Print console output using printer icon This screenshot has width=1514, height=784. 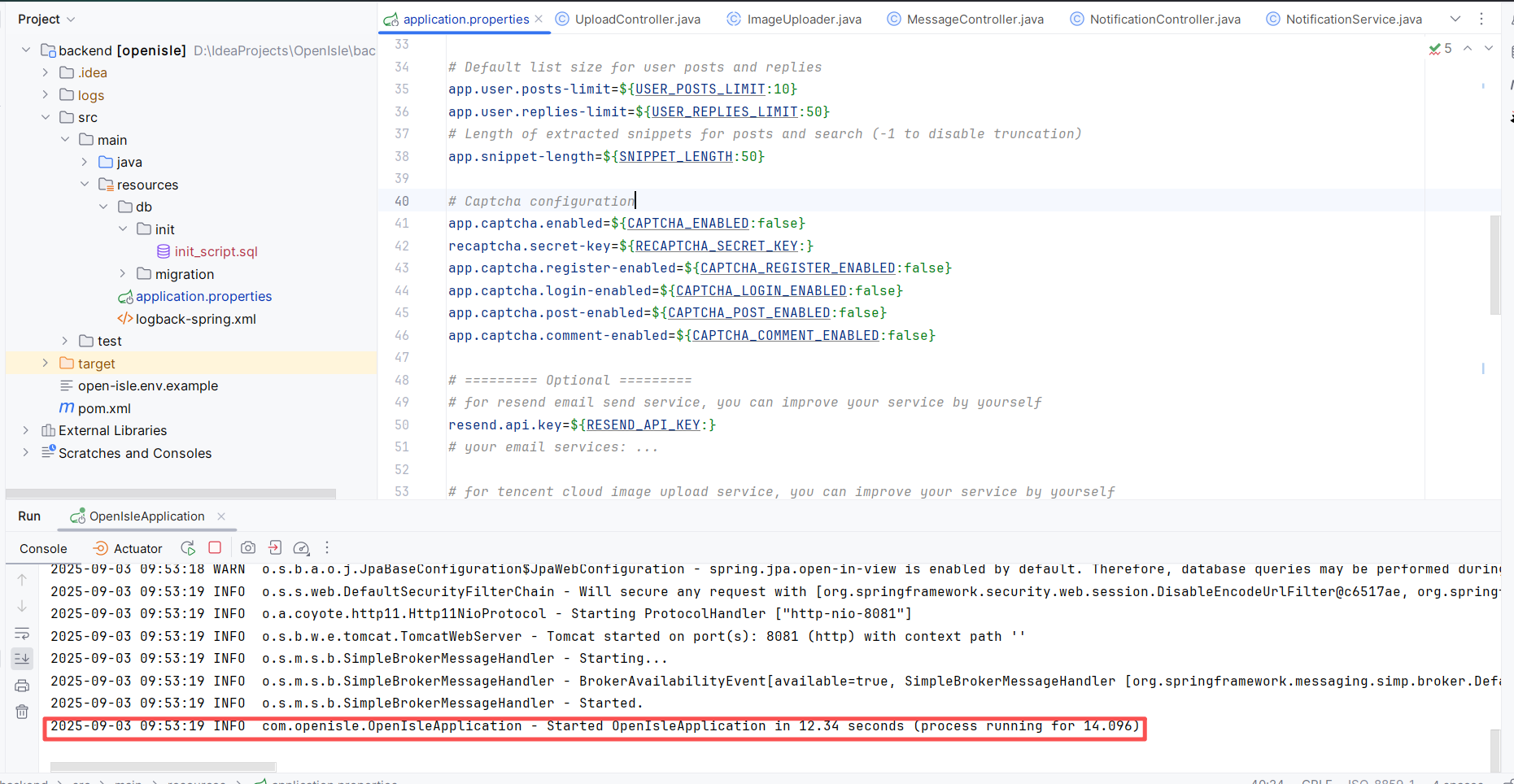tap(22, 686)
